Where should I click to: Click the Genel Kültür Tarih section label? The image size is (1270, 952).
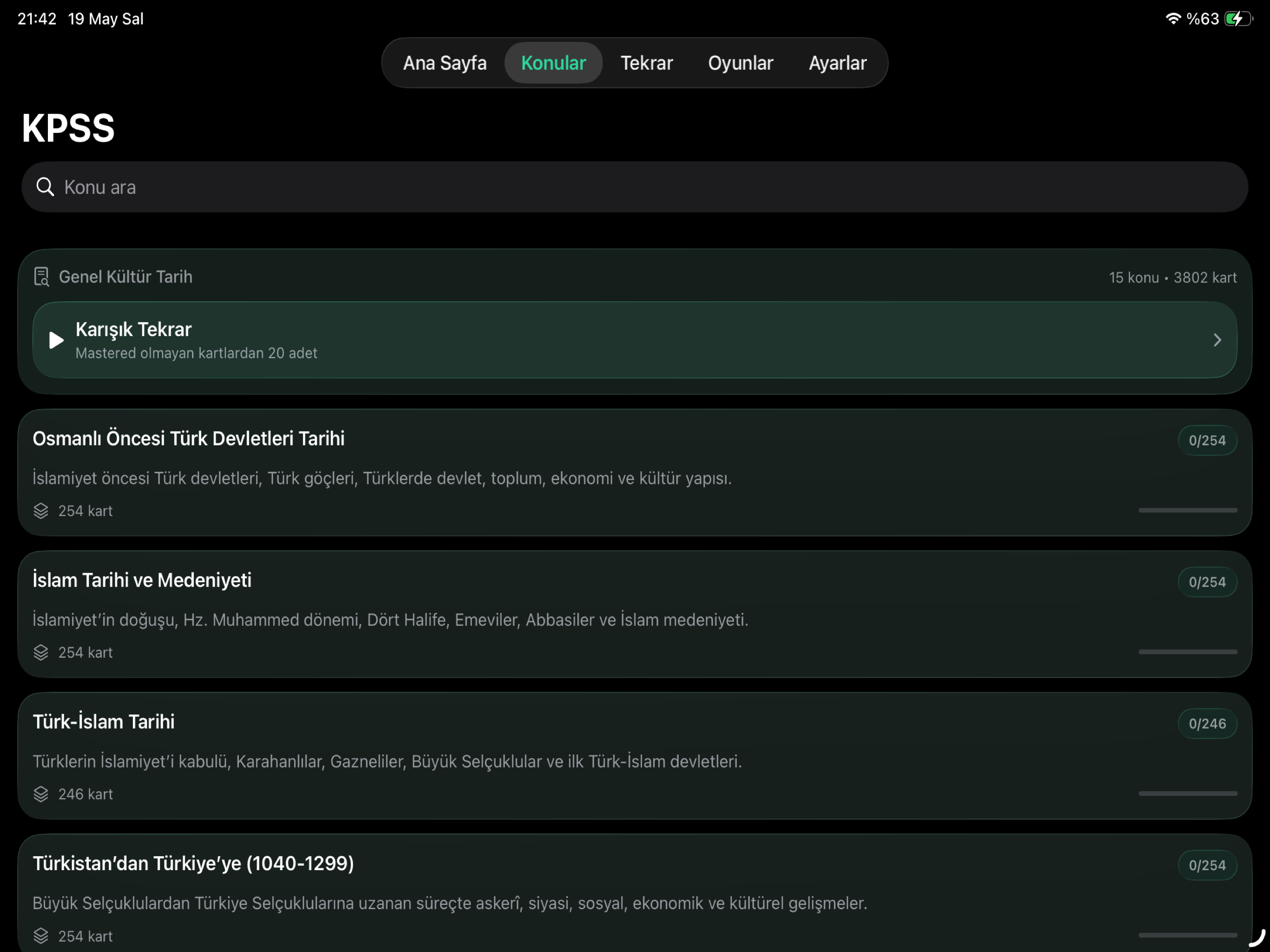point(126,277)
